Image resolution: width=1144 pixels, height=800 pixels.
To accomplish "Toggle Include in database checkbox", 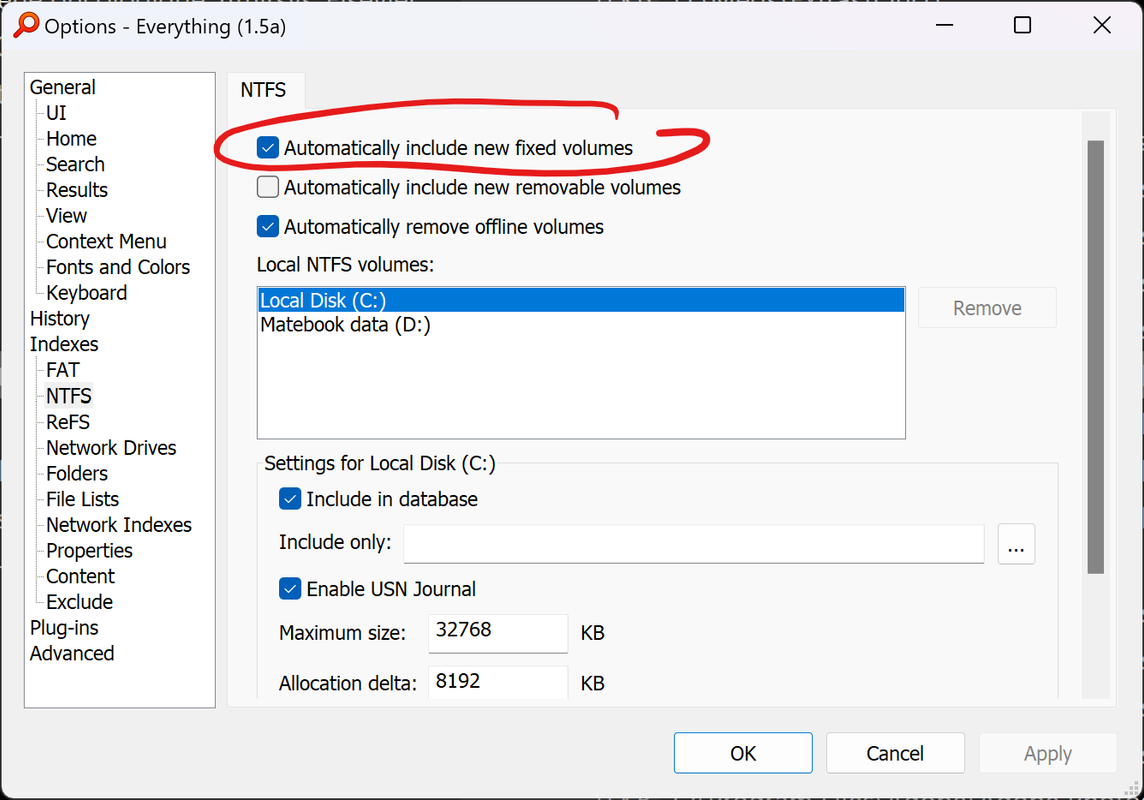I will tap(290, 500).
